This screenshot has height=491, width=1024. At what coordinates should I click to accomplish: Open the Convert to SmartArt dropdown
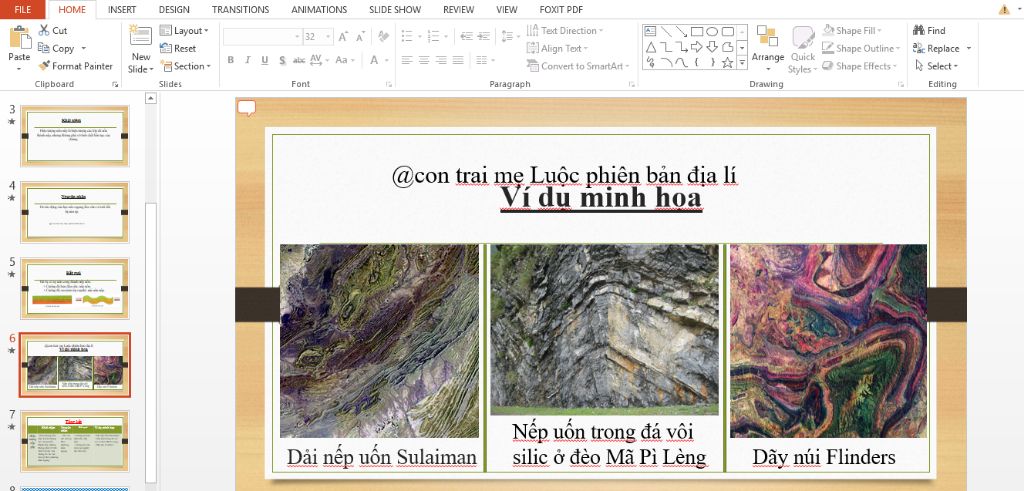pyautogui.click(x=579, y=66)
